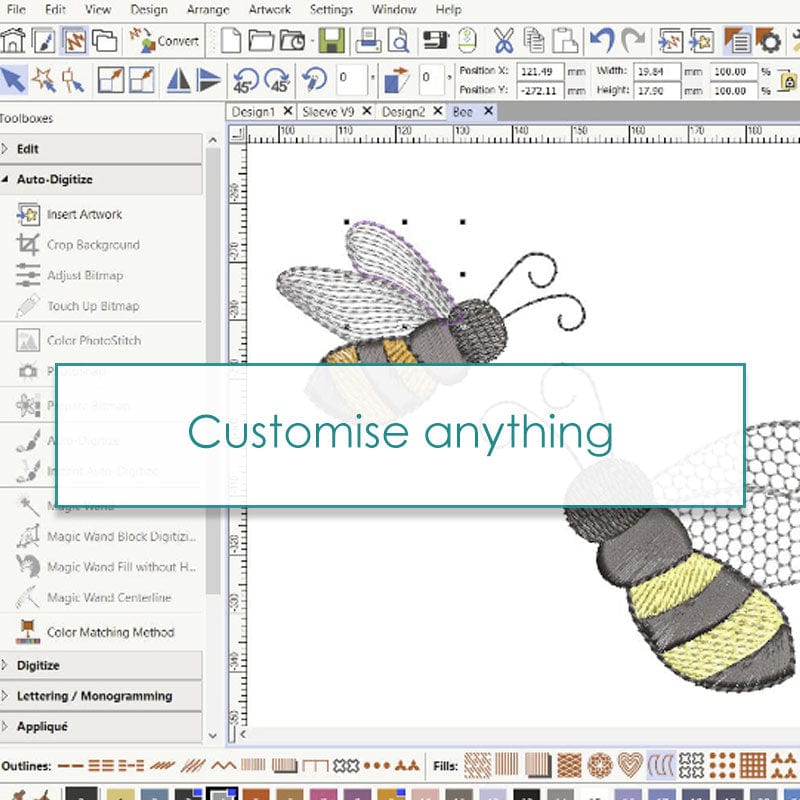Click the Print icon
800x800 pixels.
(x=368, y=42)
